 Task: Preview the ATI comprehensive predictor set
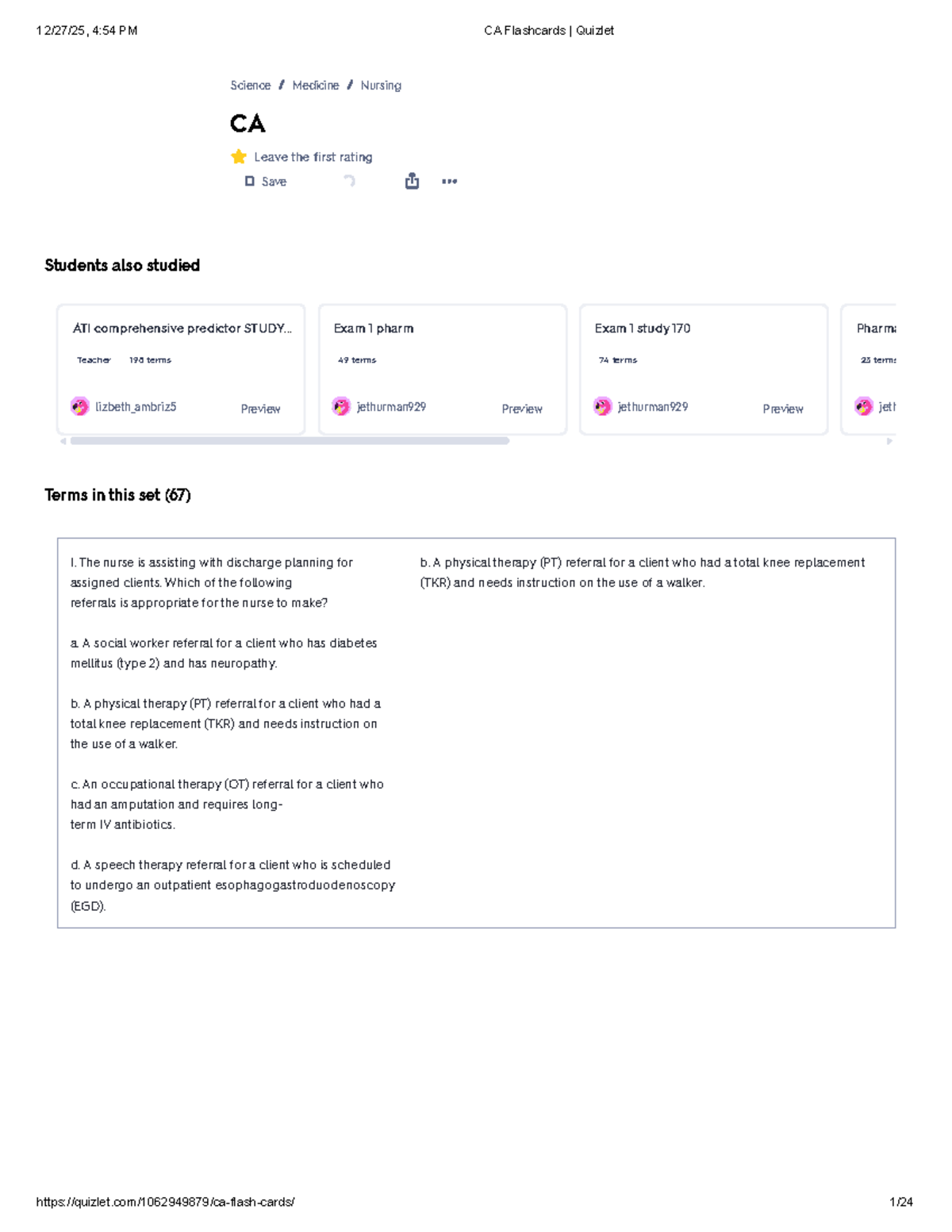260,409
